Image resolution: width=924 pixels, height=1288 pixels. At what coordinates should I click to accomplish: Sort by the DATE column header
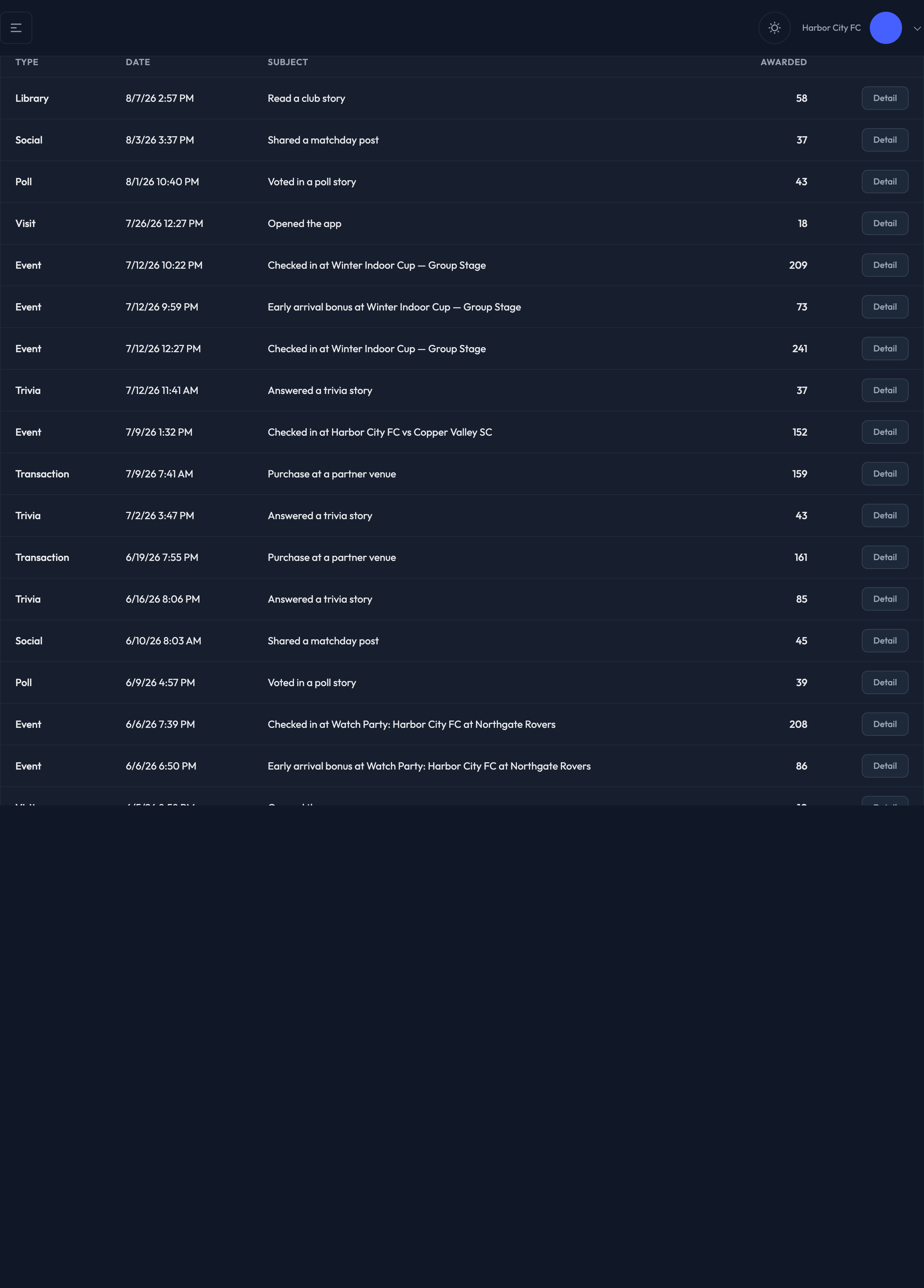coord(138,62)
